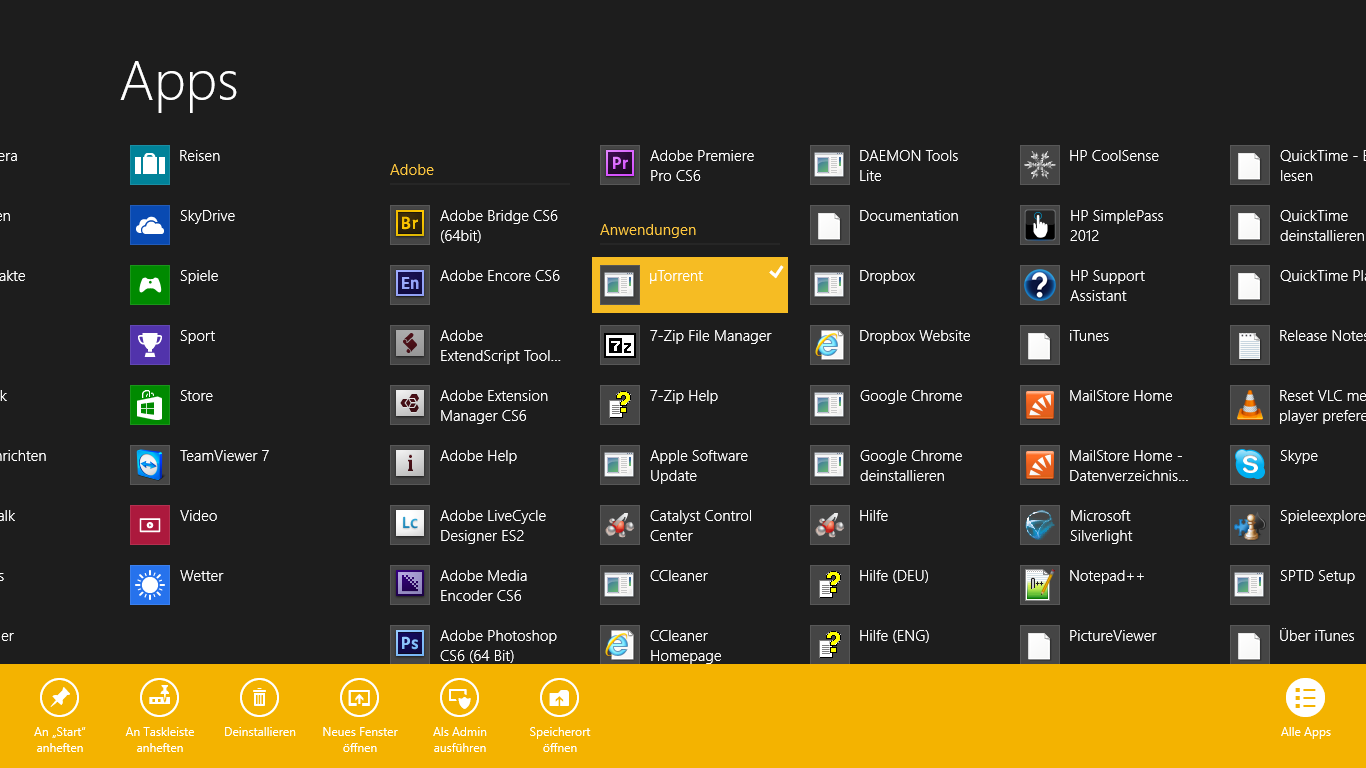Screen dimensions: 1366x768
Task: Open CCleaner Homepage entry
Action: 690,644
